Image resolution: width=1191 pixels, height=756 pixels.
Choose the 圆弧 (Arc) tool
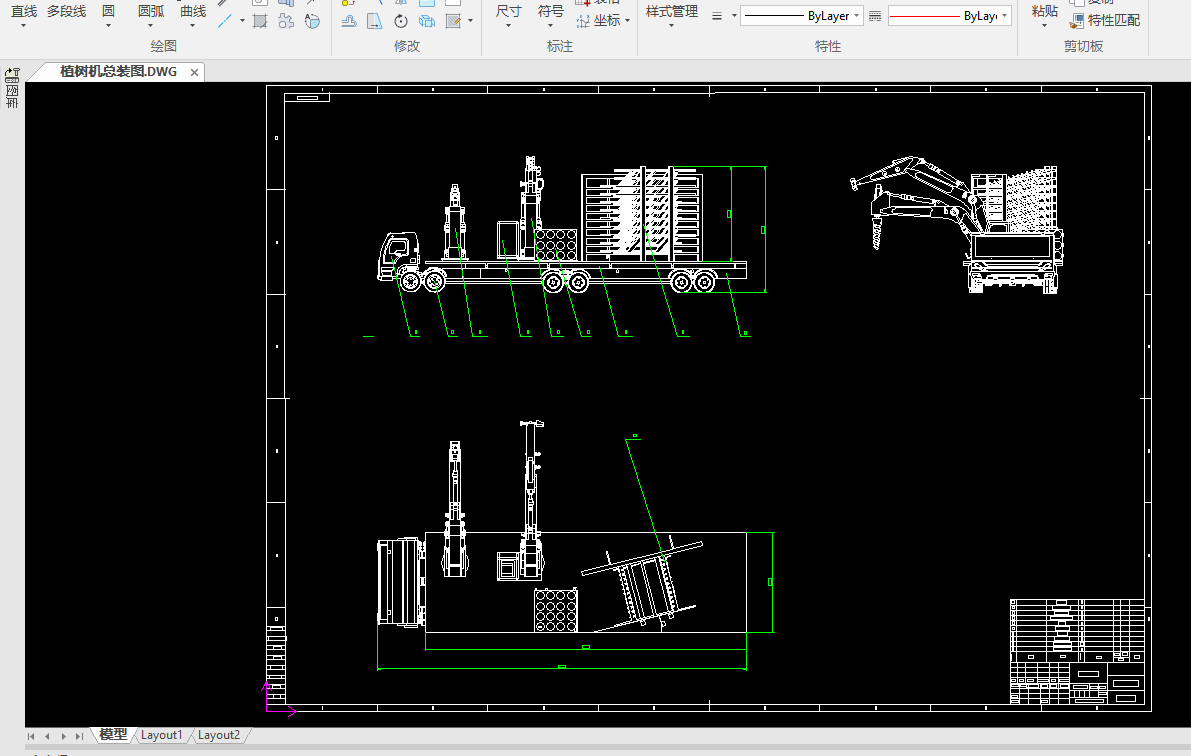click(151, 12)
